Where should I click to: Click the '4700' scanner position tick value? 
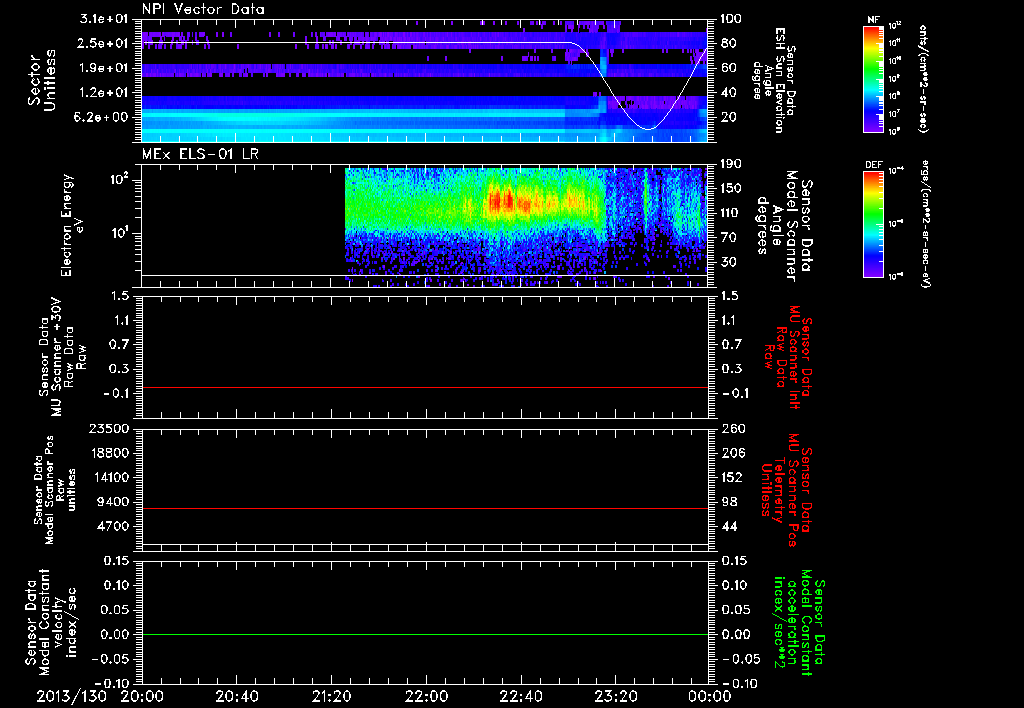(x=112, y=526)
